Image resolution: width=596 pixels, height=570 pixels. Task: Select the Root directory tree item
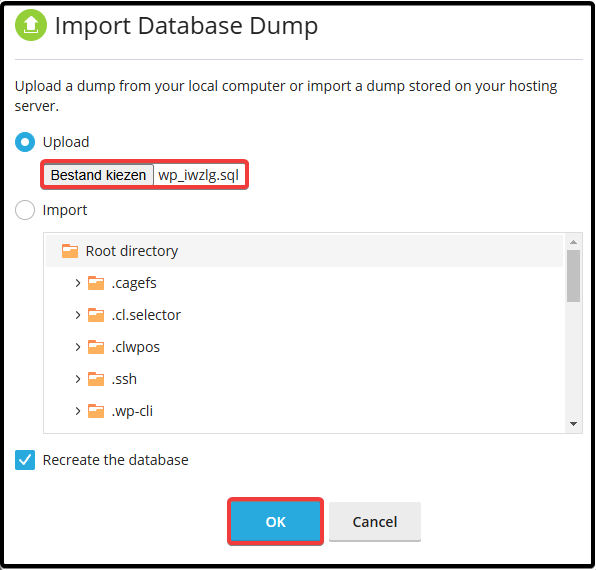pos(304,251)
